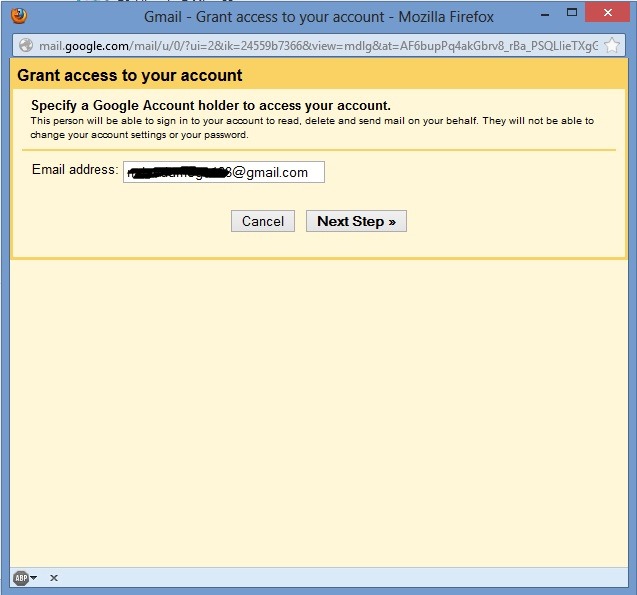The image size is (637, 595).
Task: Click the 'Email address:' label
Action: click(75, 169)
